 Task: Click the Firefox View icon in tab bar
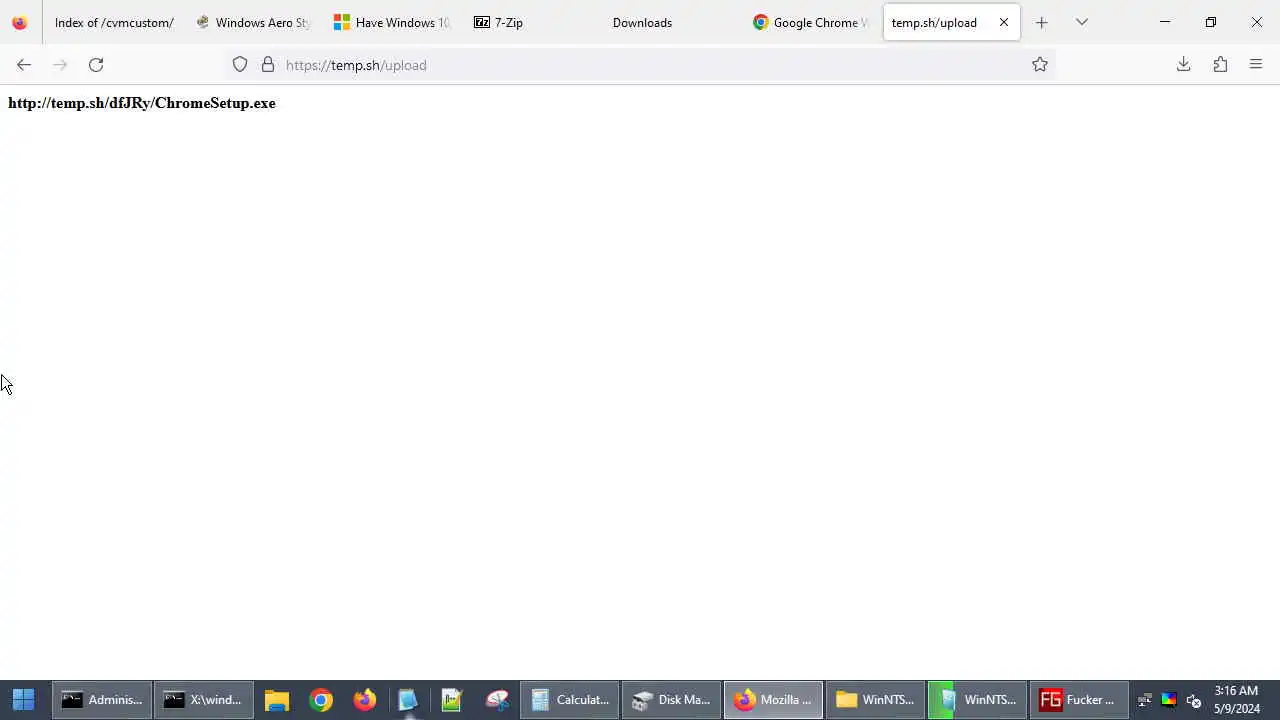click(x=19, y=22)
